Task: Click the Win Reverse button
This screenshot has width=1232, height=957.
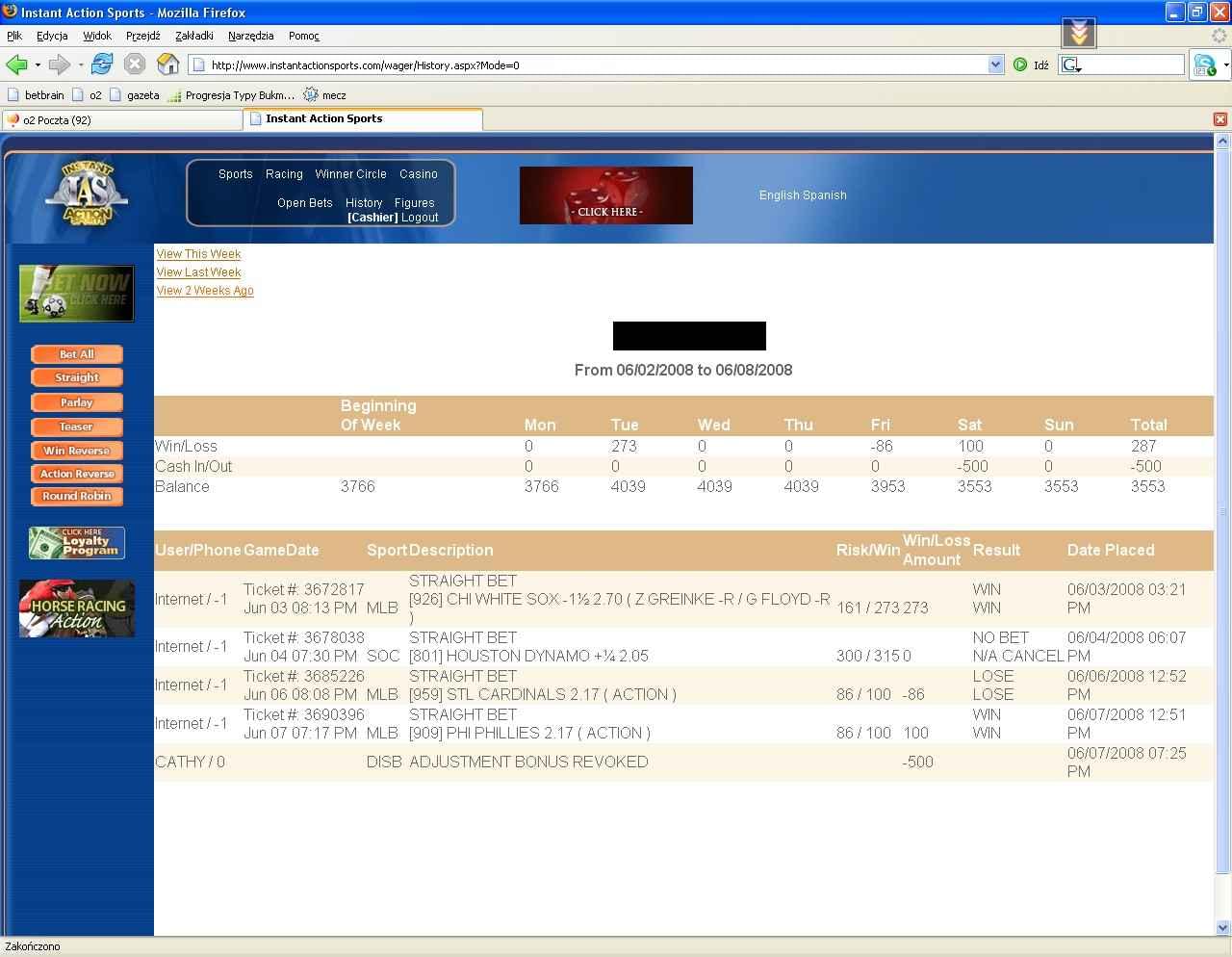Action: click(x=77, y=451)
